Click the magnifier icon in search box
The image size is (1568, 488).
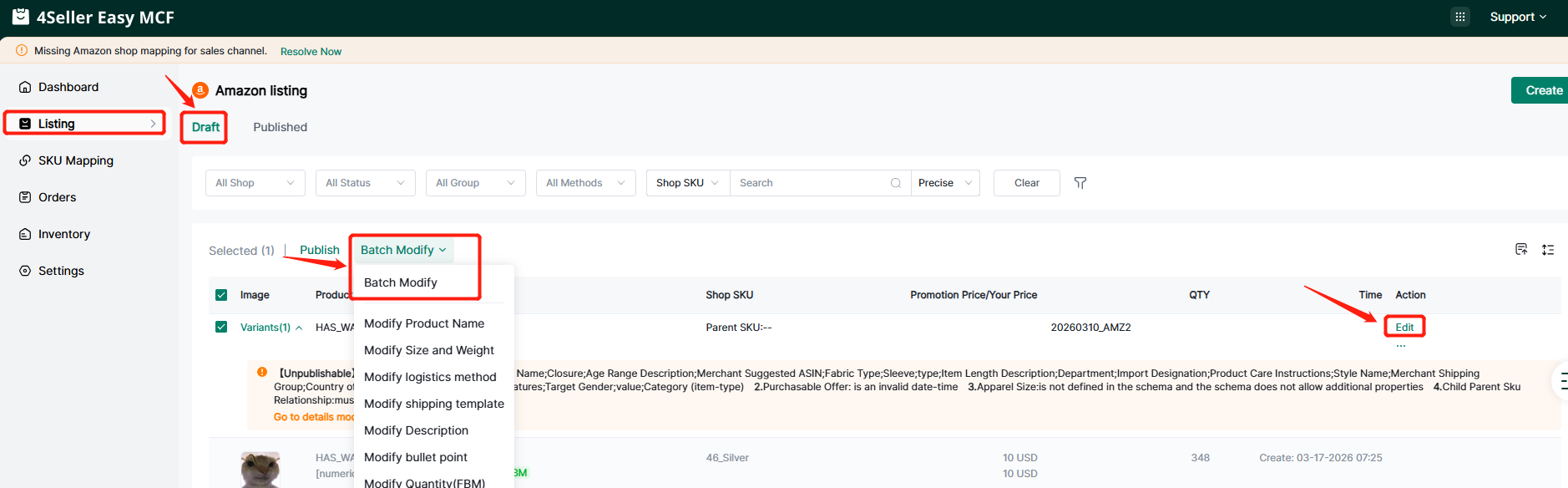(x=895, y=183)
